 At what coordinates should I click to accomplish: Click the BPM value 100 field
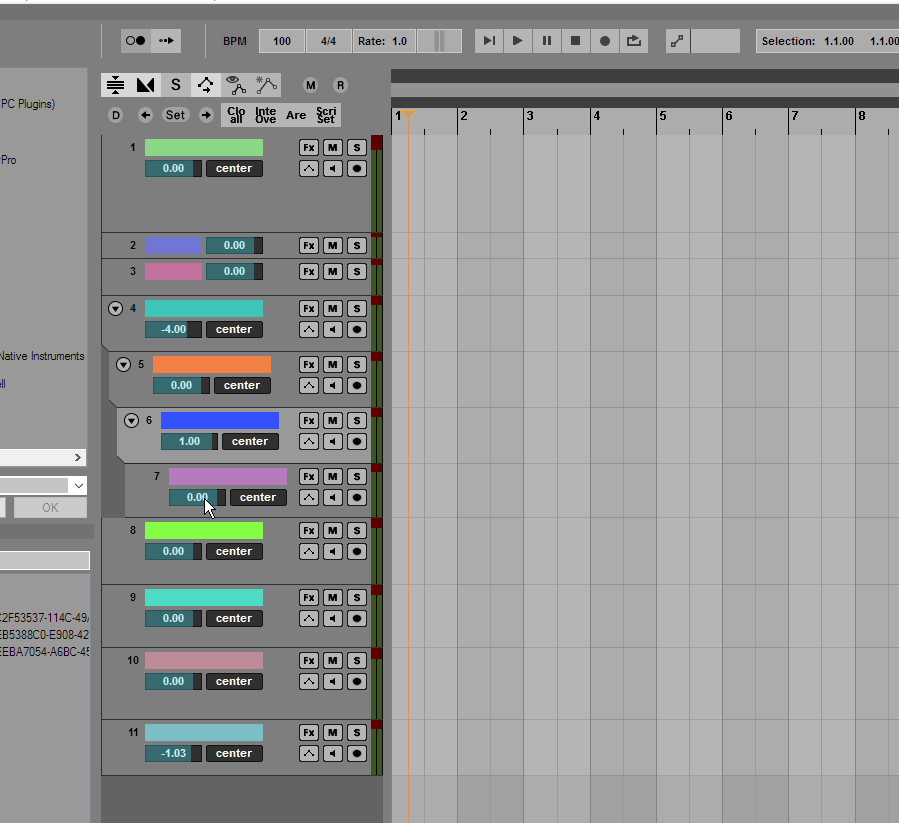coord(282,41)
